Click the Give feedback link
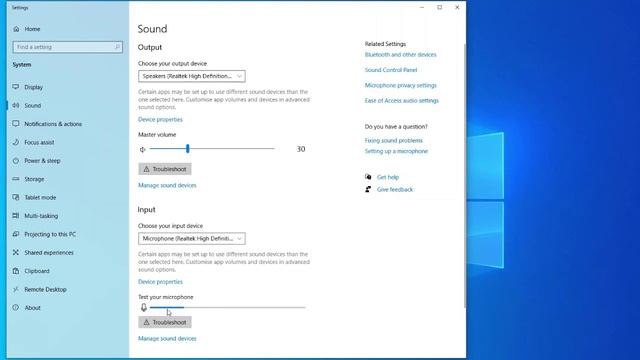Viewport: 640px width, 360px height. pos(395,189)
